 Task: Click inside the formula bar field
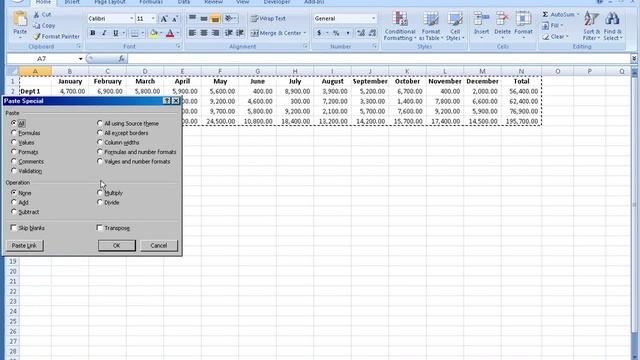pyautogui.click(x=378, y=59)
